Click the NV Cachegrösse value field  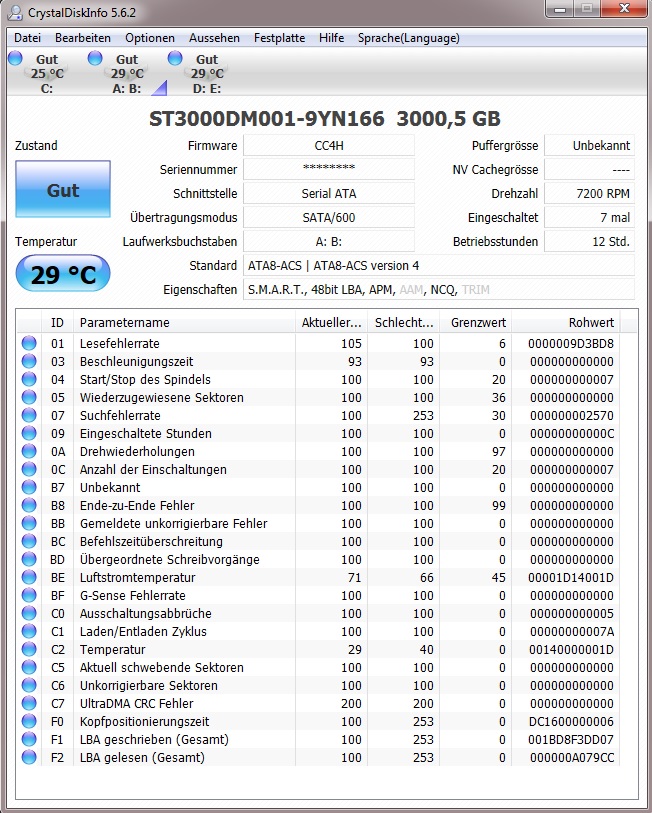pyautogui.click(x=589, y=169)
